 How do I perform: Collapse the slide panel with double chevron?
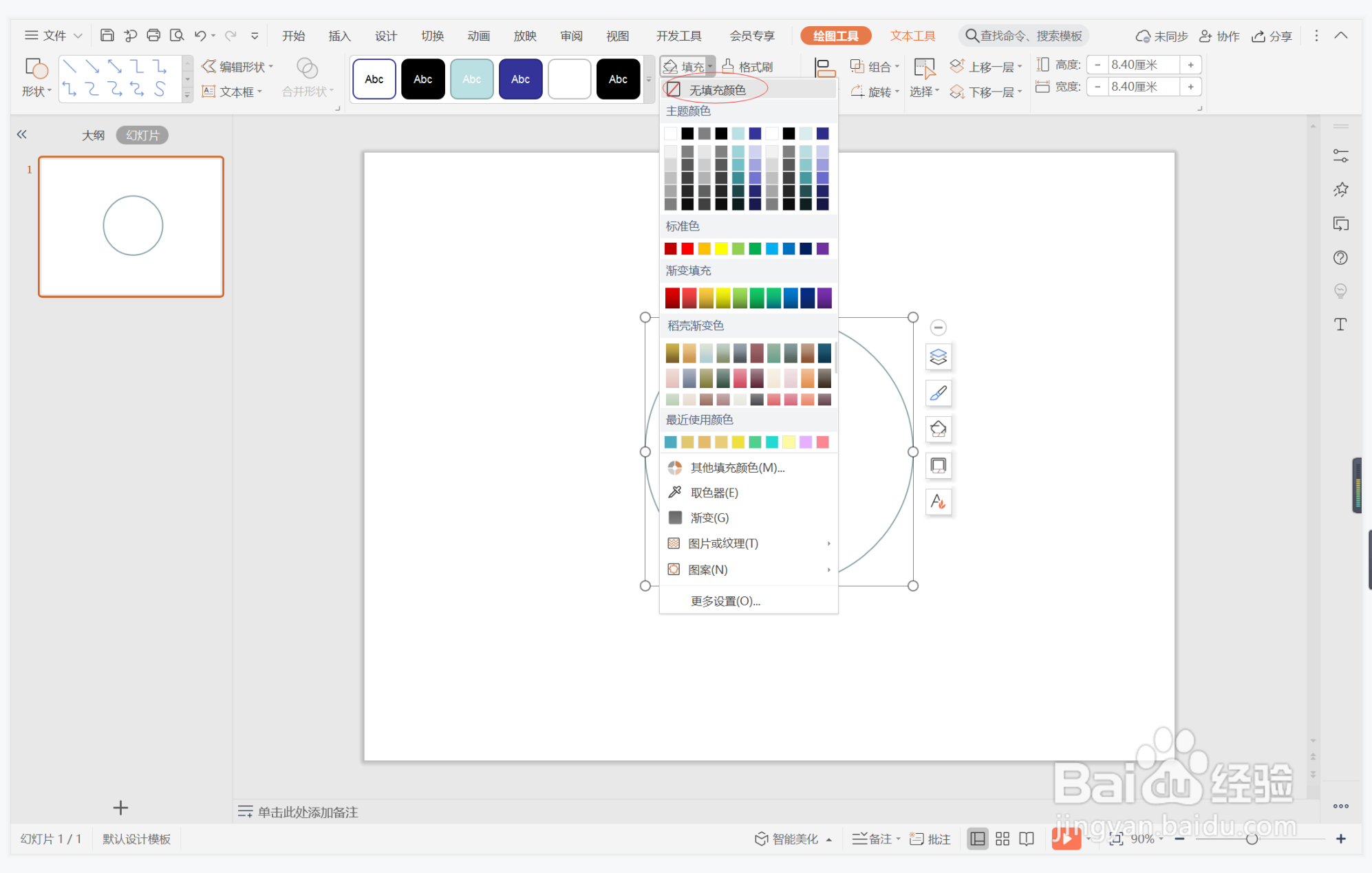[x=22, y=134]
